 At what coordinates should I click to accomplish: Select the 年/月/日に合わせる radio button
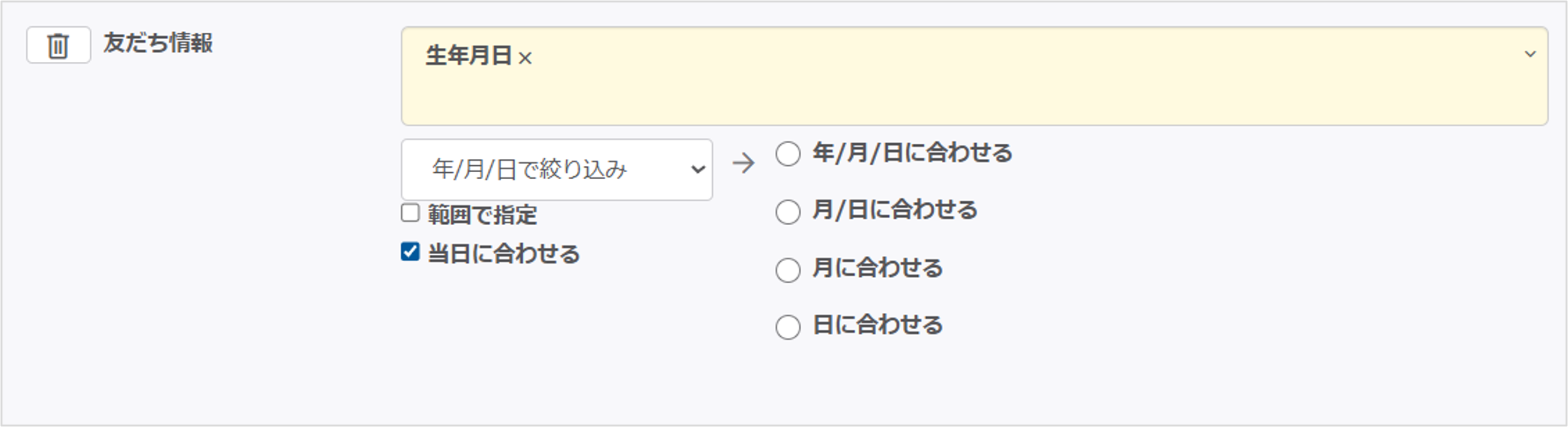pos(788,154)
